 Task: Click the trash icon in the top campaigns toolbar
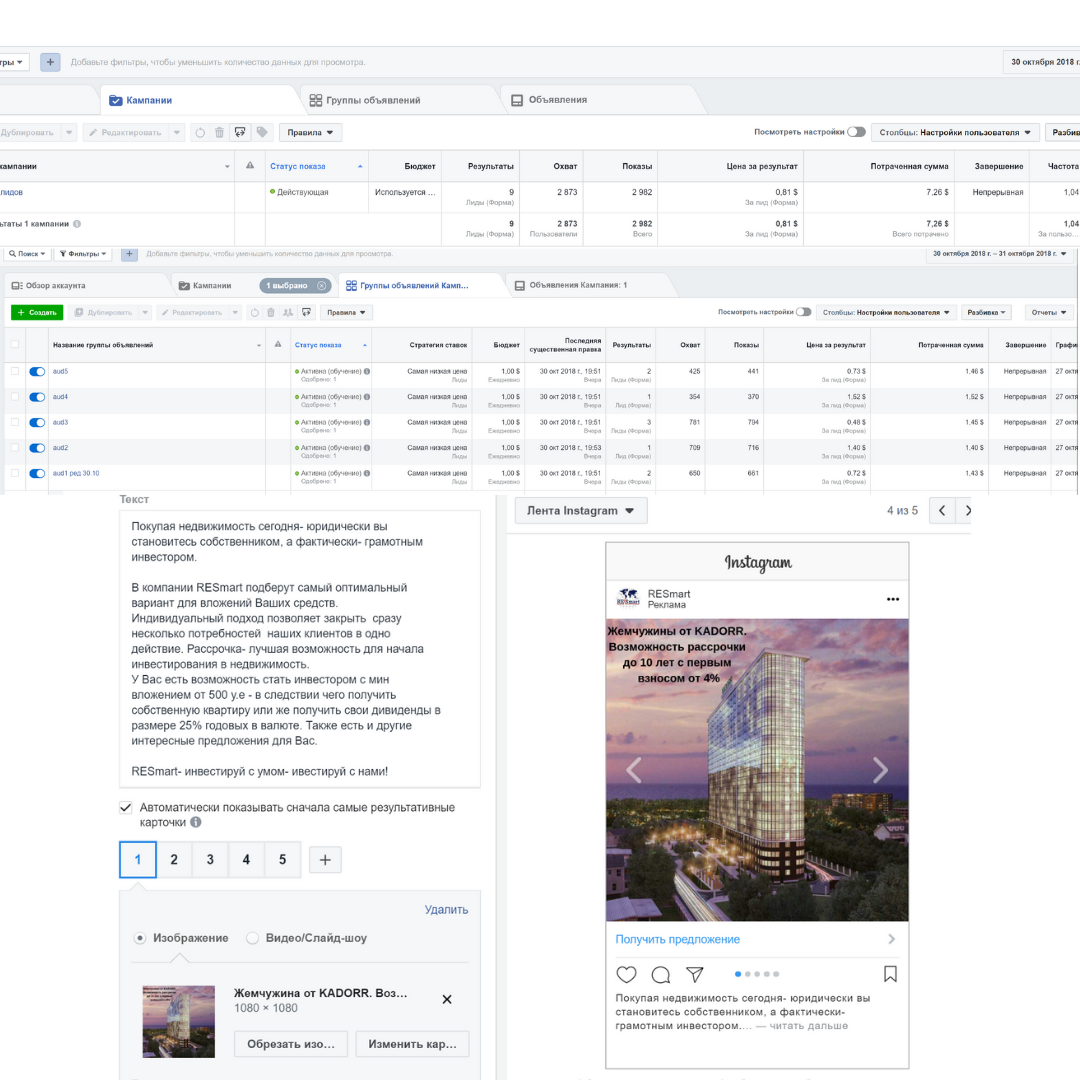219,132
